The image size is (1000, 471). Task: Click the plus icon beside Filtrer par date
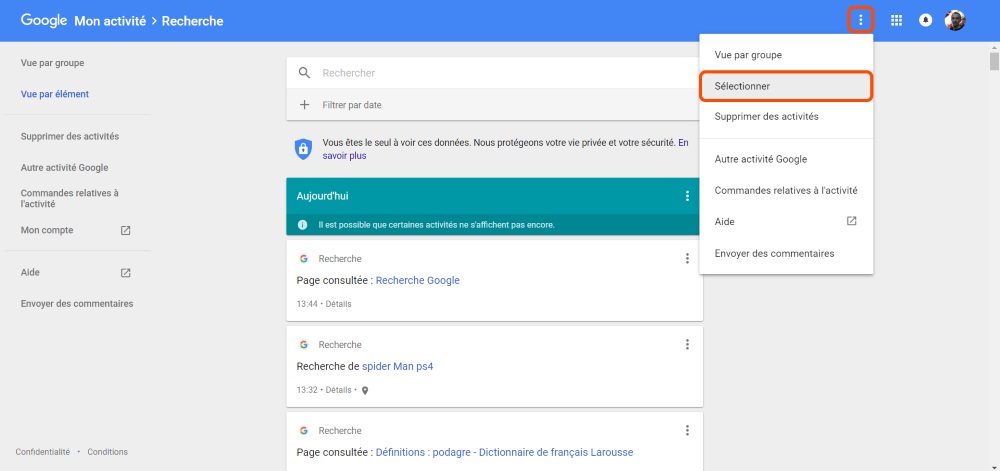point(305,105)
